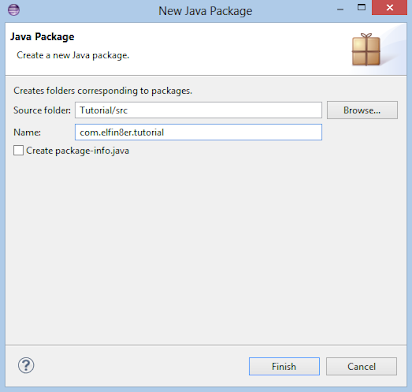Enable Create package-info.java checkbox

pos(18,150)
